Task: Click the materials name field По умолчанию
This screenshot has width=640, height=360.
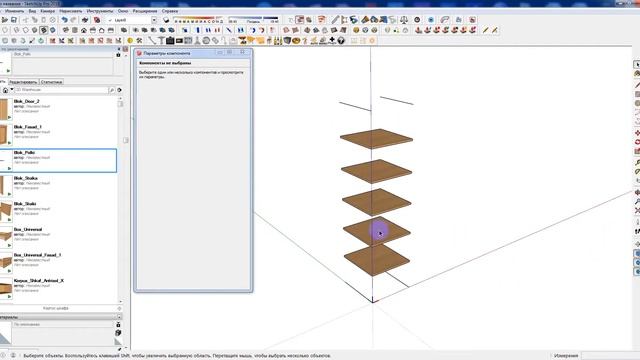Action: (x=63, y=324)
